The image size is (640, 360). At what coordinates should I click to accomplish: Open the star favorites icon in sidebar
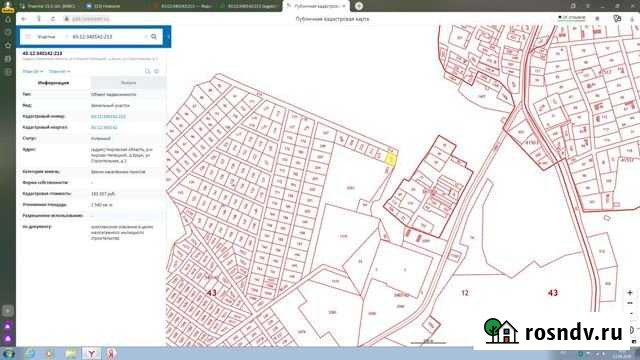8,45
